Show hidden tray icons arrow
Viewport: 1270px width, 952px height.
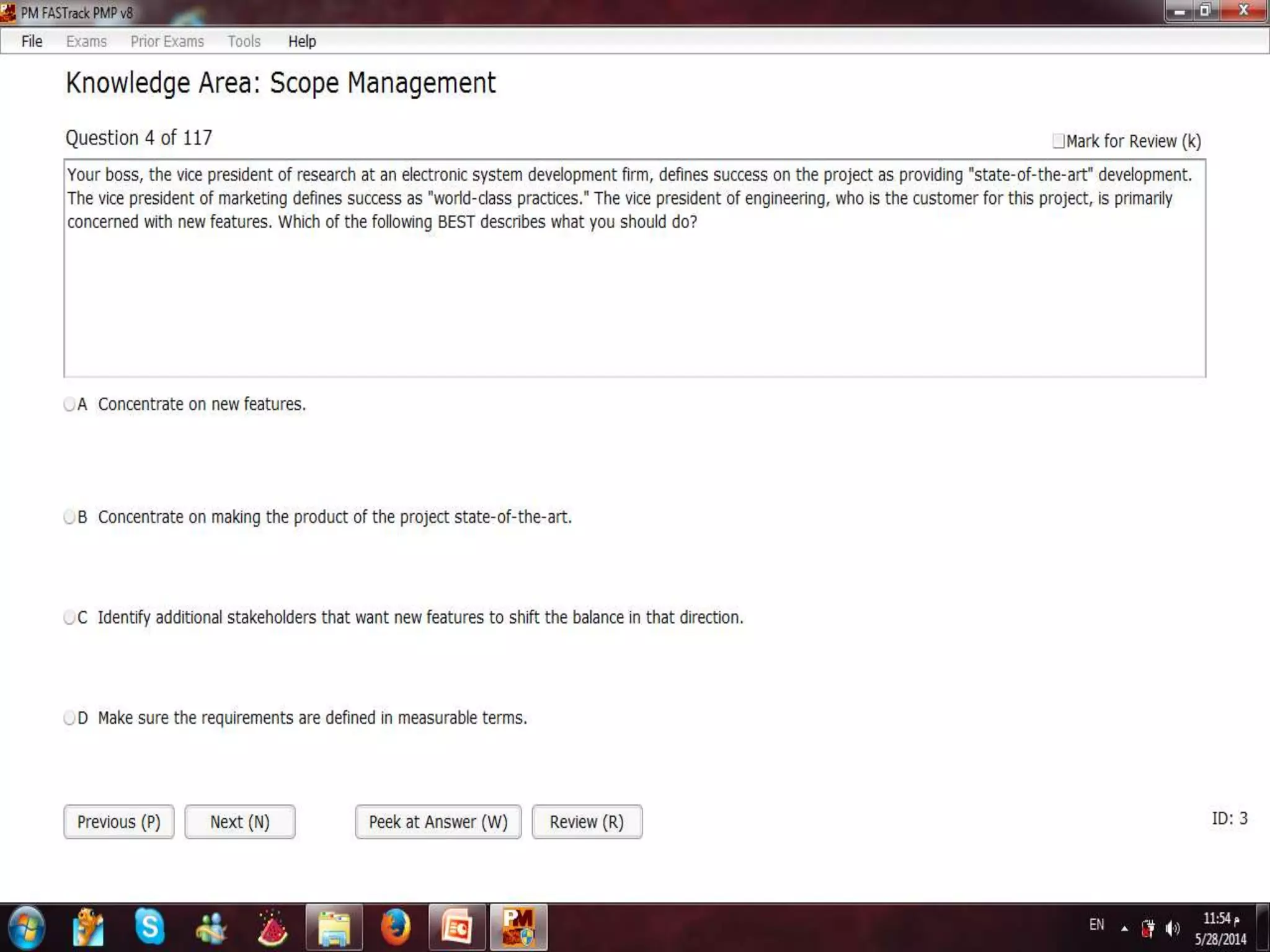pos(1124,928)
